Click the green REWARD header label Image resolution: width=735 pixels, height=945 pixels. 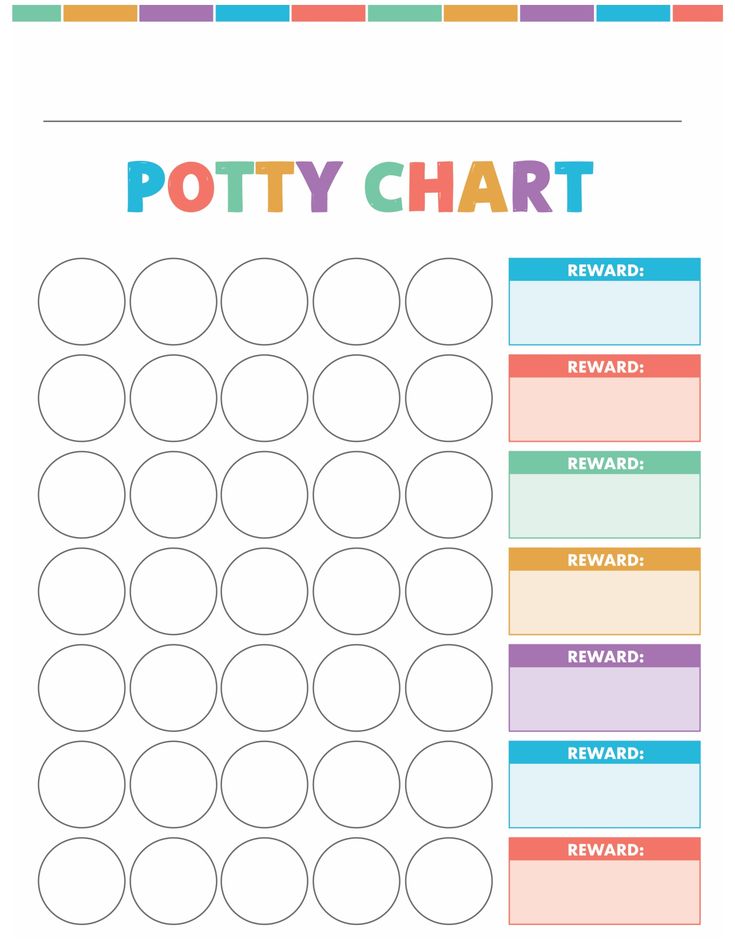pos(605,463)
